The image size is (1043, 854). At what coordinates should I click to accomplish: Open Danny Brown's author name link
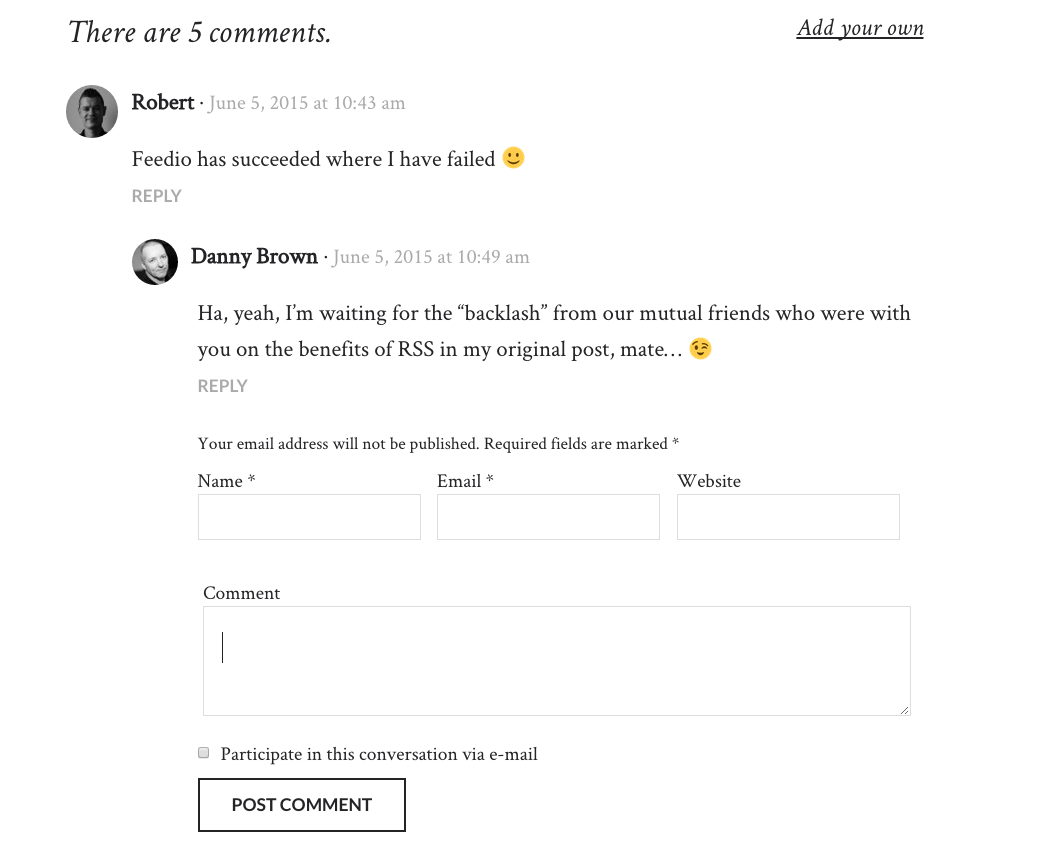(x=254, y=257)
